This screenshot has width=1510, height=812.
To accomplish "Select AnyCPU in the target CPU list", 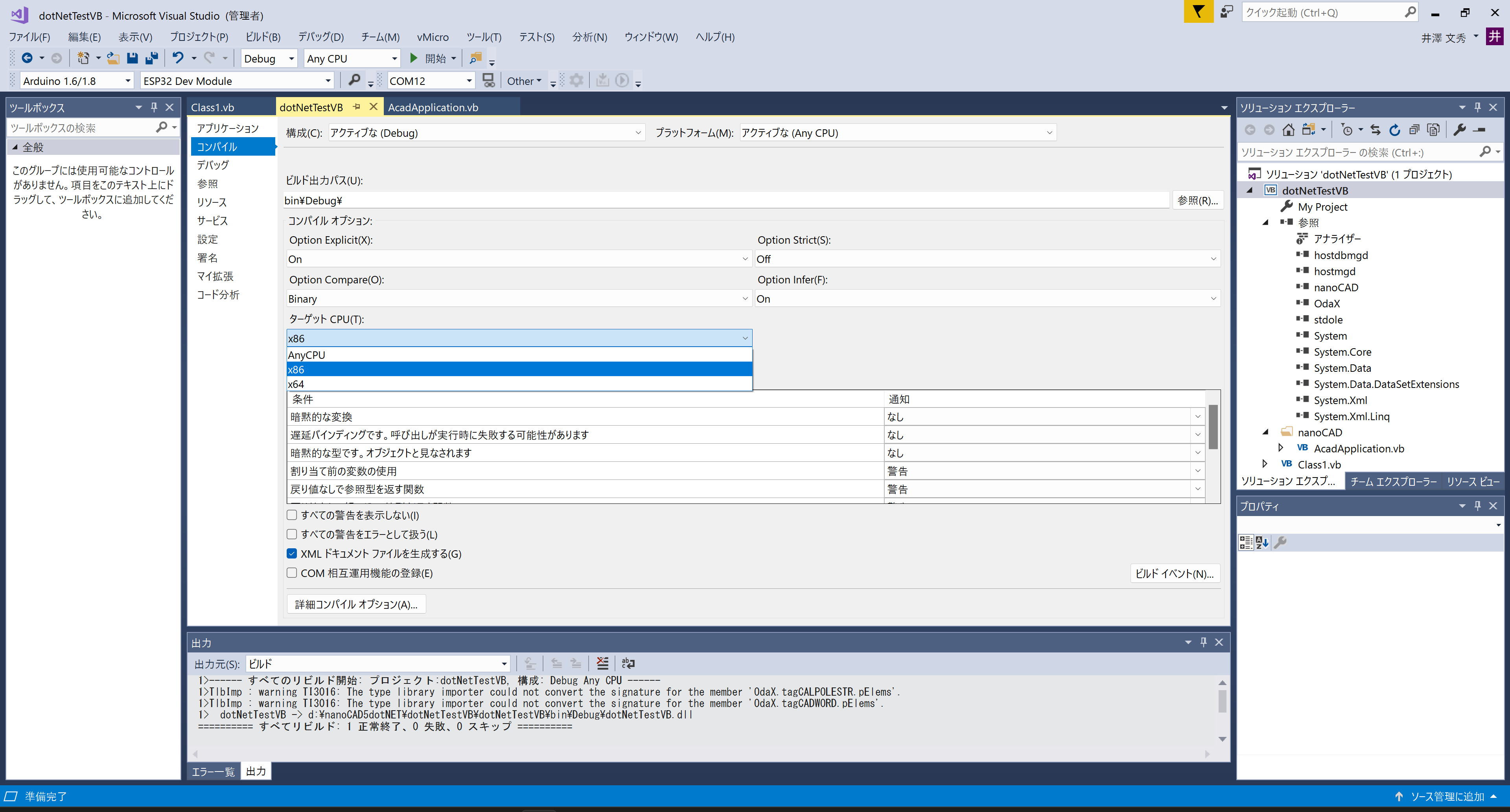I will pos(519,355).
